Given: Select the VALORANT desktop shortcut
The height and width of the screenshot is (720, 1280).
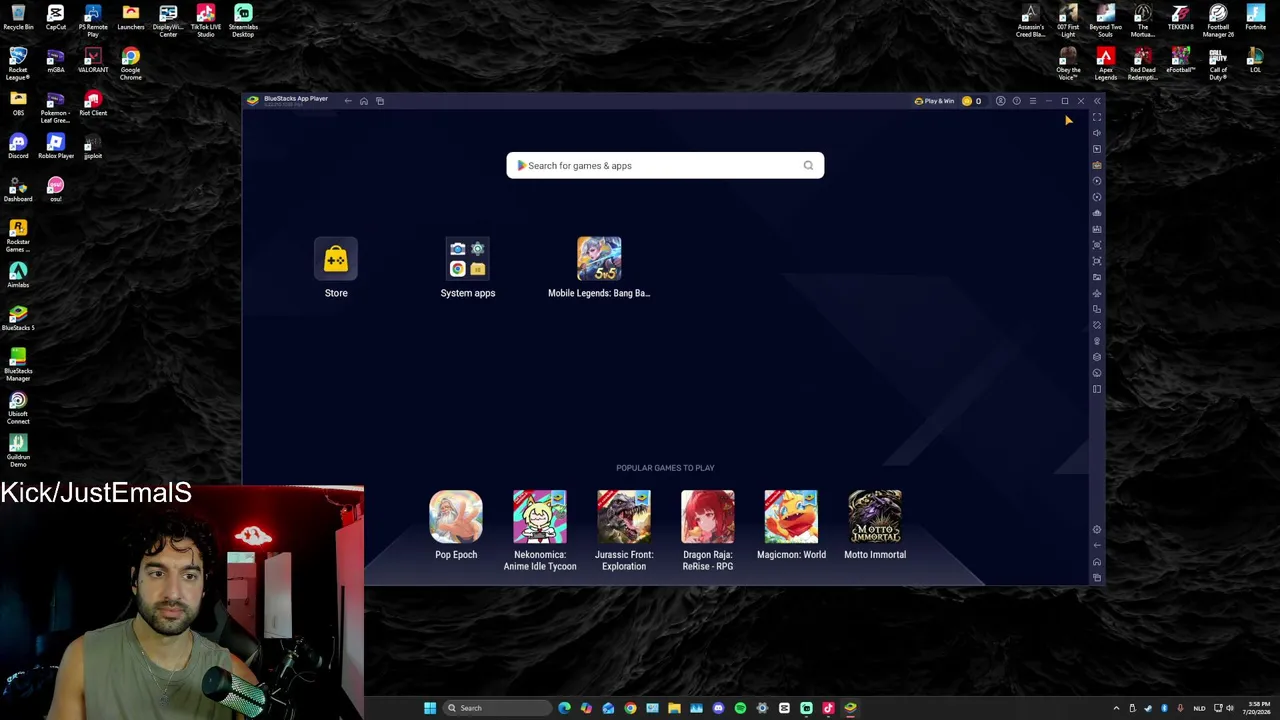Looking at the screenshot, I should coord(93,61).
